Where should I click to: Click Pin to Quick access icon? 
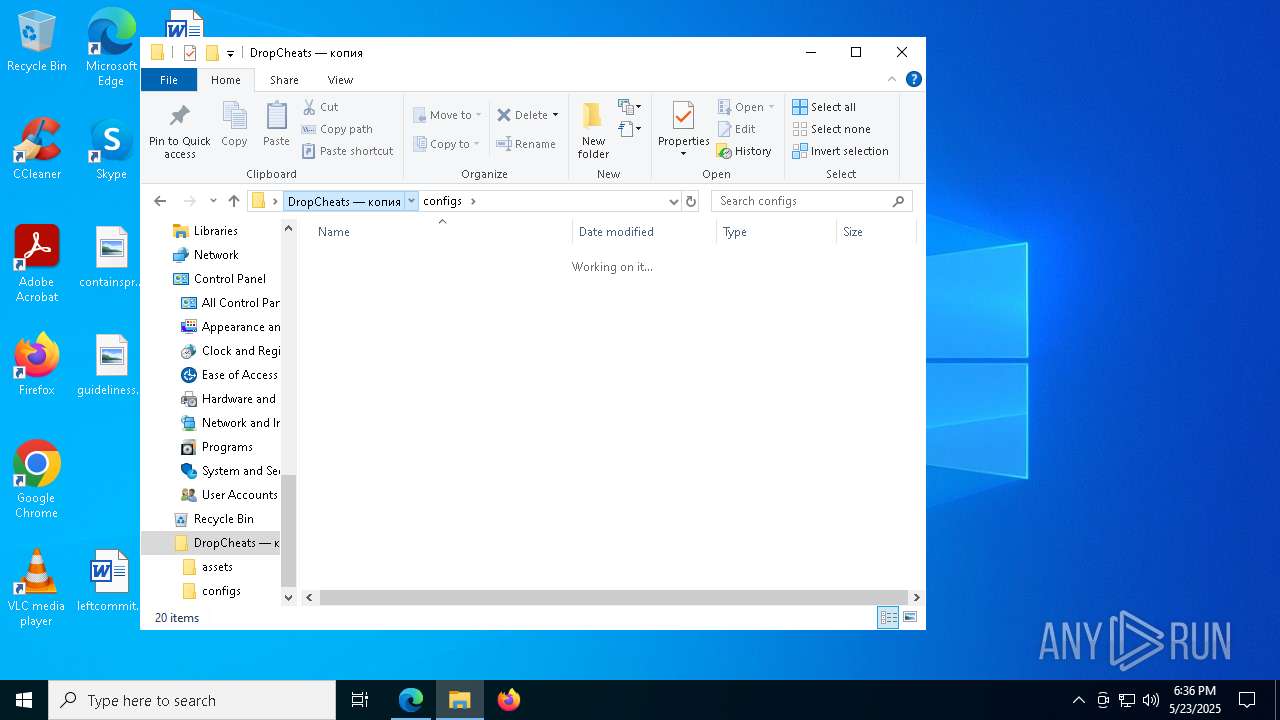coord(180,130)
